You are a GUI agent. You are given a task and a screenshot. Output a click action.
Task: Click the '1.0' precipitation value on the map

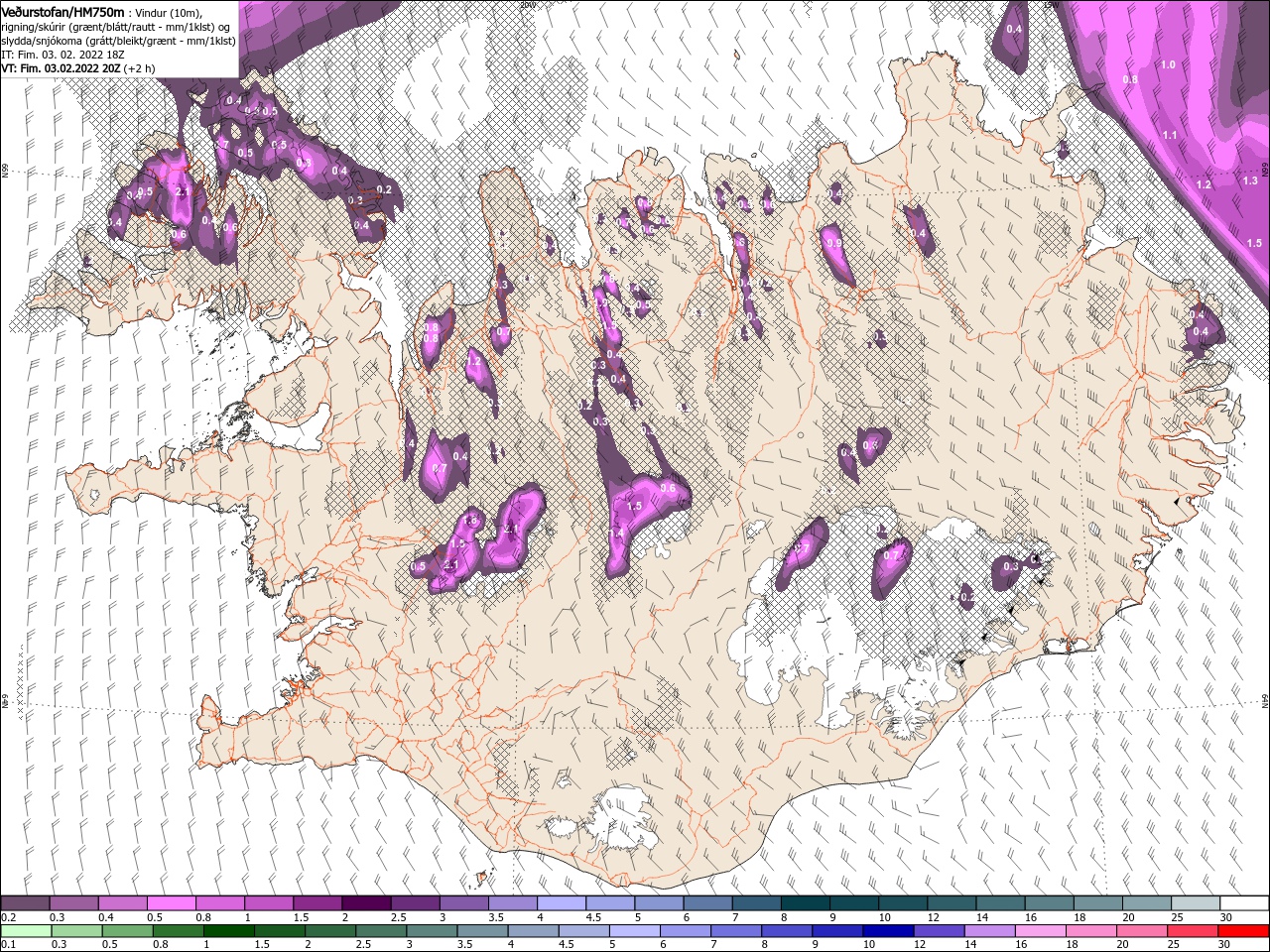click(x=1168, y=64)
